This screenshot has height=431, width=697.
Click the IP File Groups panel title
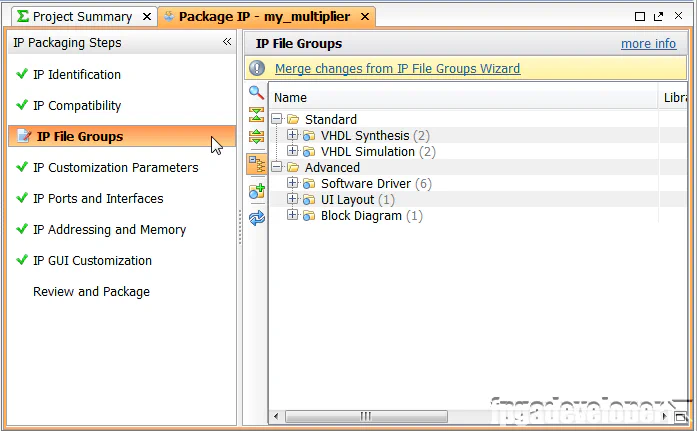(x=299, y=44)
